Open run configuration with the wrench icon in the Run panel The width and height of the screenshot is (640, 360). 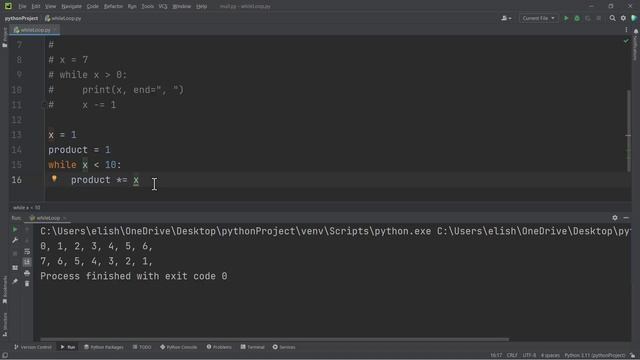coord(15,240)
